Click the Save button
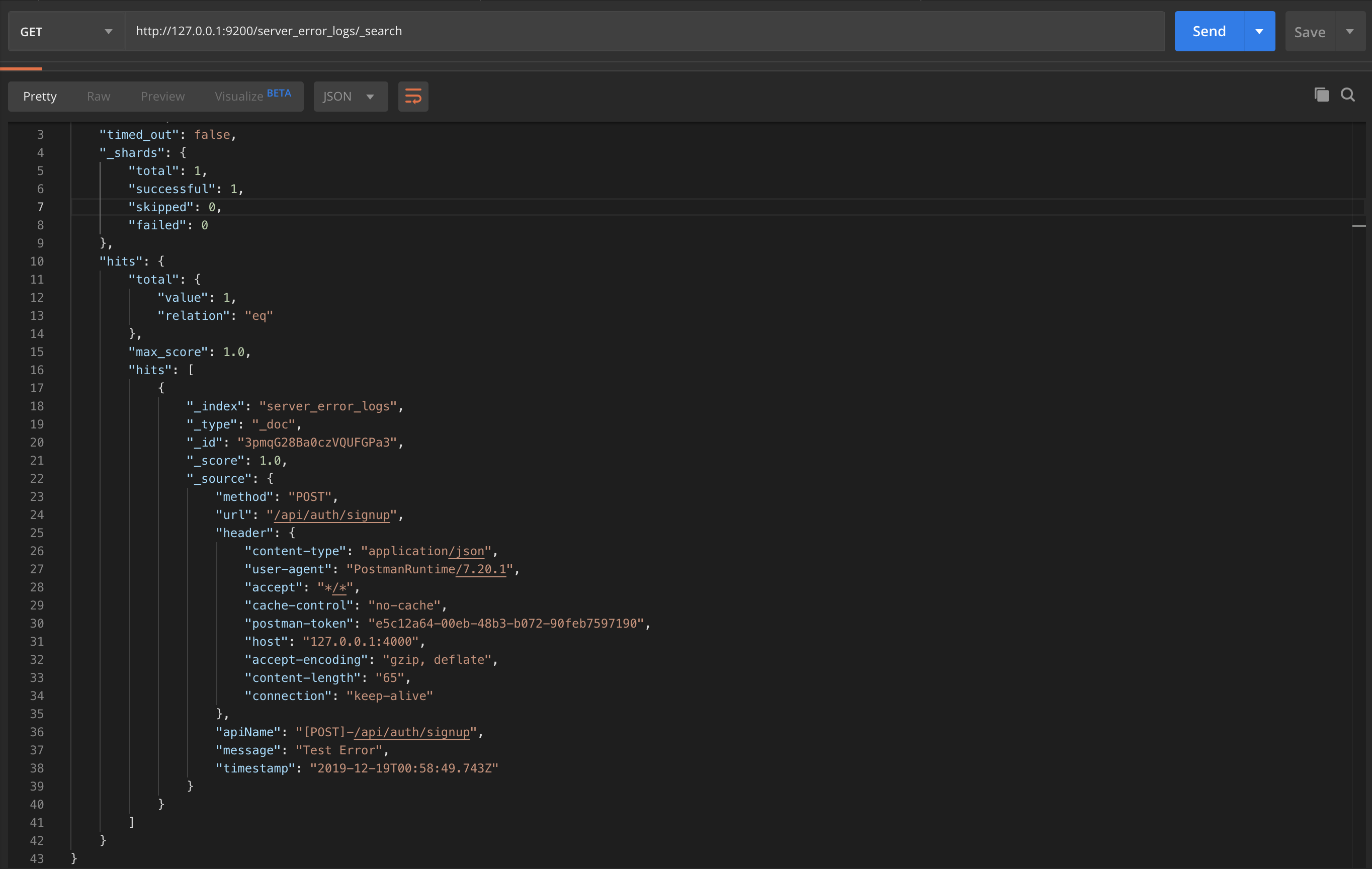The width and height of the screenshot is (1372, 869). click(1309, 32)
